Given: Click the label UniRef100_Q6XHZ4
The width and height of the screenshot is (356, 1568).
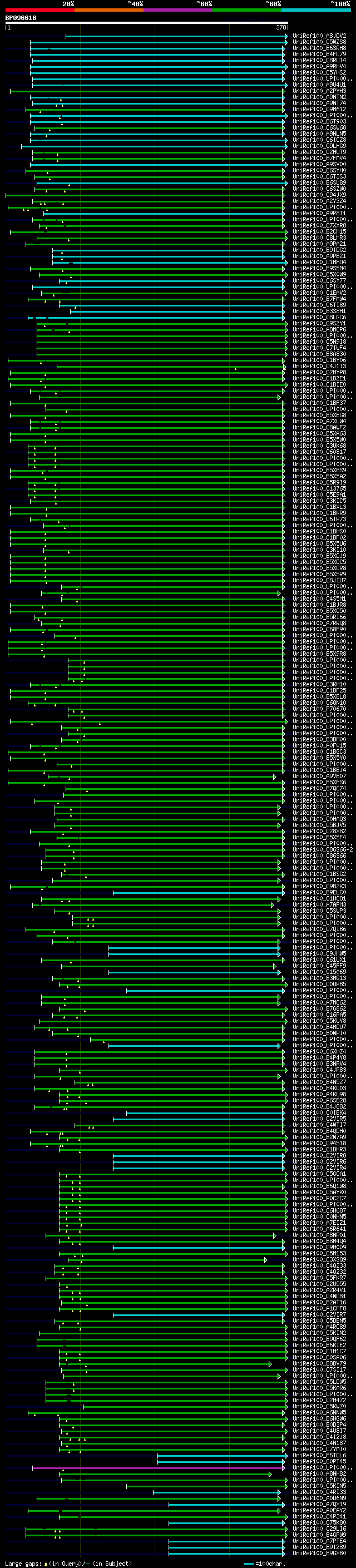Looking at the screenshot, I should click(319, 1052).
